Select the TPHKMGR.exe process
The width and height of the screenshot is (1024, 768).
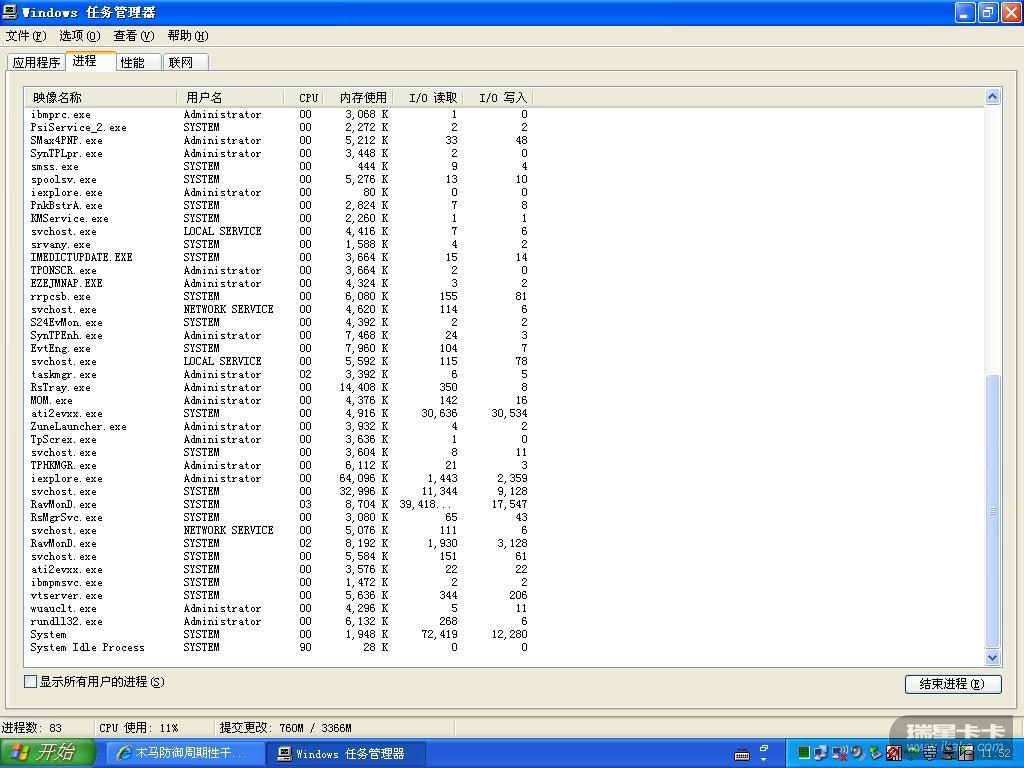coord(279,466)
